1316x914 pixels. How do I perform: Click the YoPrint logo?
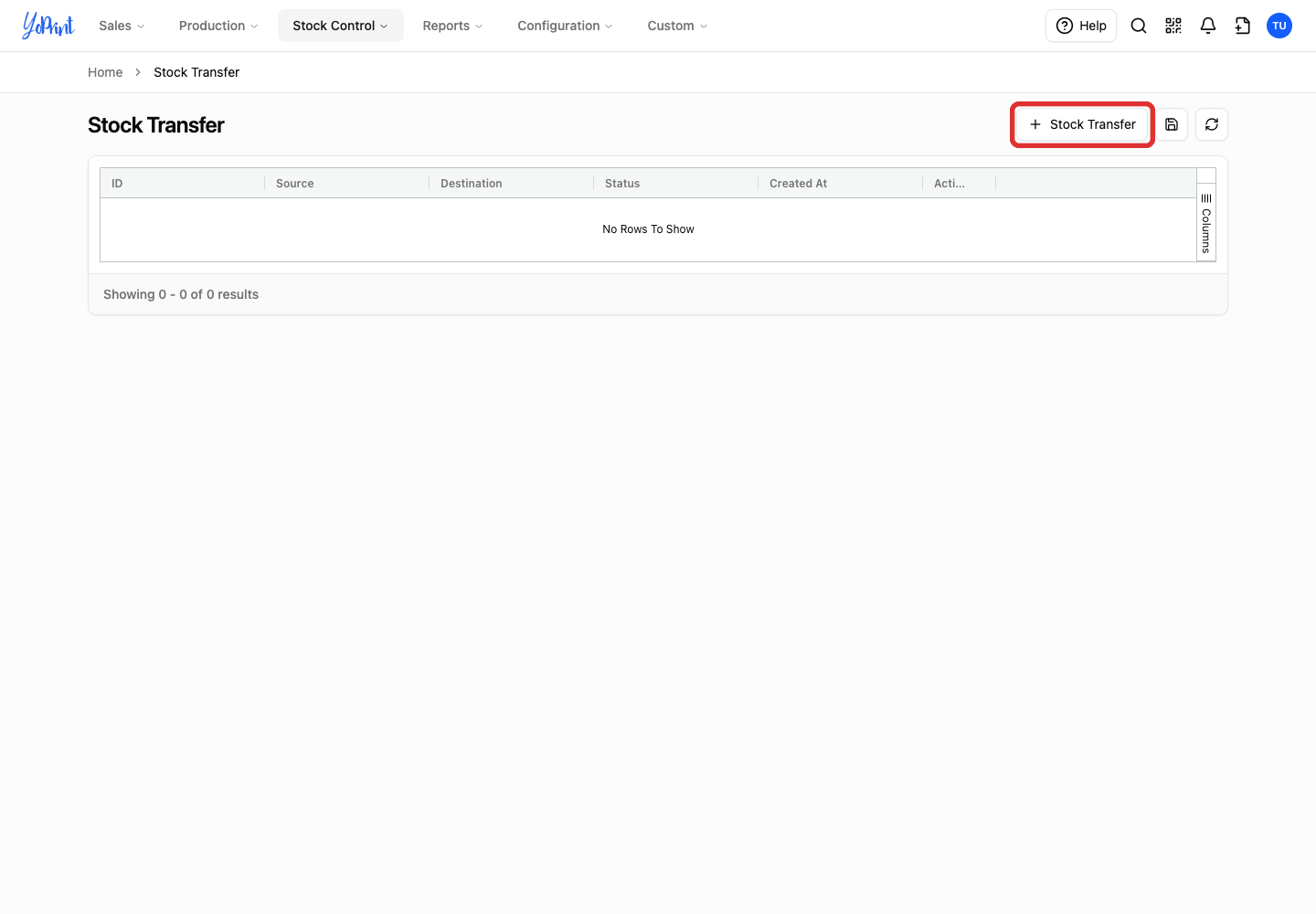(48, 26)
